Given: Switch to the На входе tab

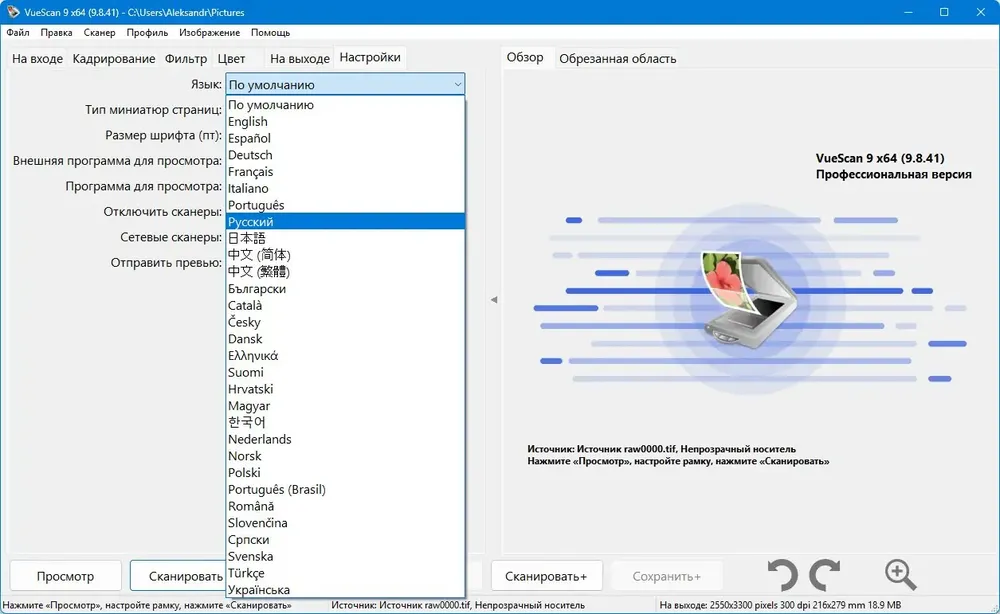Looking at the screenshot, I should coord(38,59).
